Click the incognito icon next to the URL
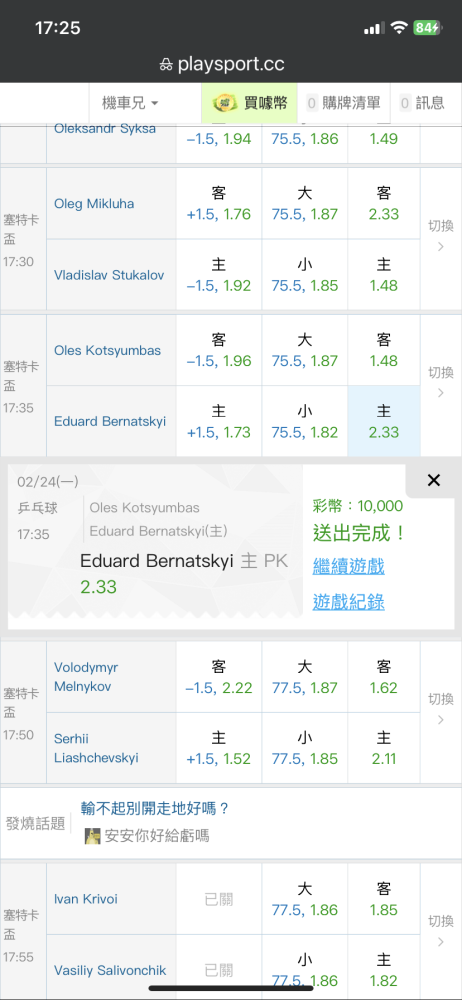The image size is (462, 1000). 166,65
